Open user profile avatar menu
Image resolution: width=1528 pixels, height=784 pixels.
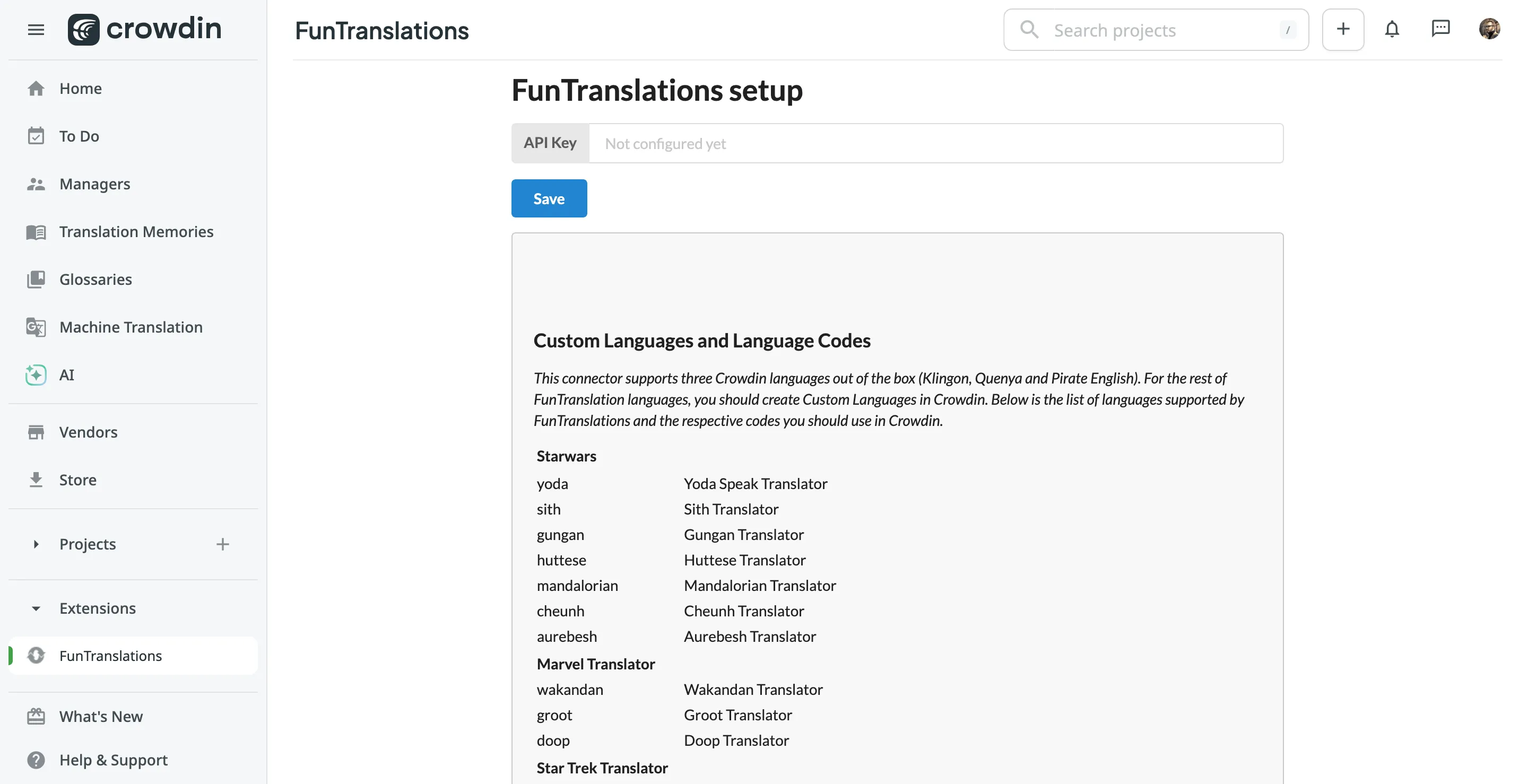pyautogui.click(x=1489, y=29)
